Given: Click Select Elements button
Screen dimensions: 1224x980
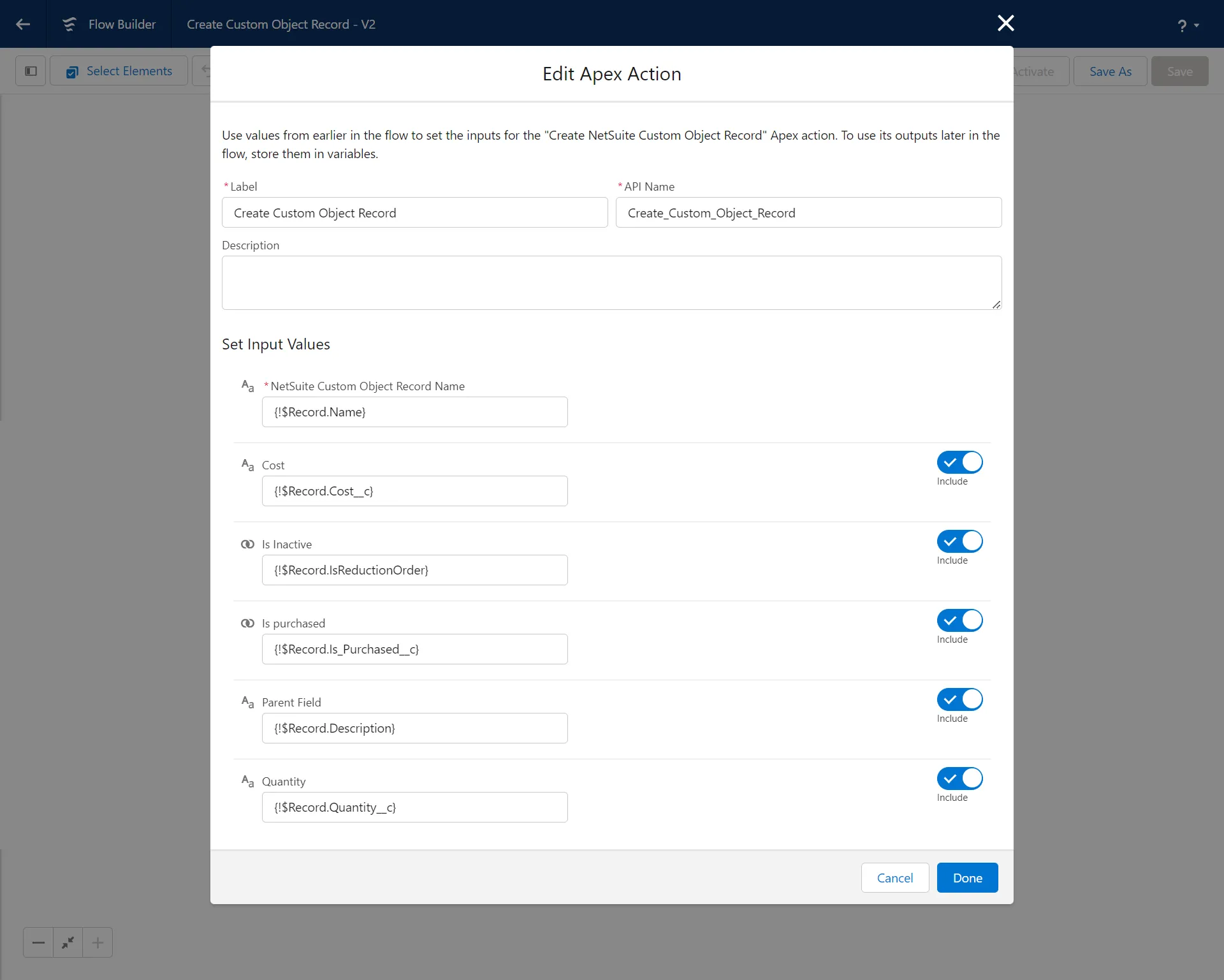Looking at the screenshot, I should pos(119,71).
